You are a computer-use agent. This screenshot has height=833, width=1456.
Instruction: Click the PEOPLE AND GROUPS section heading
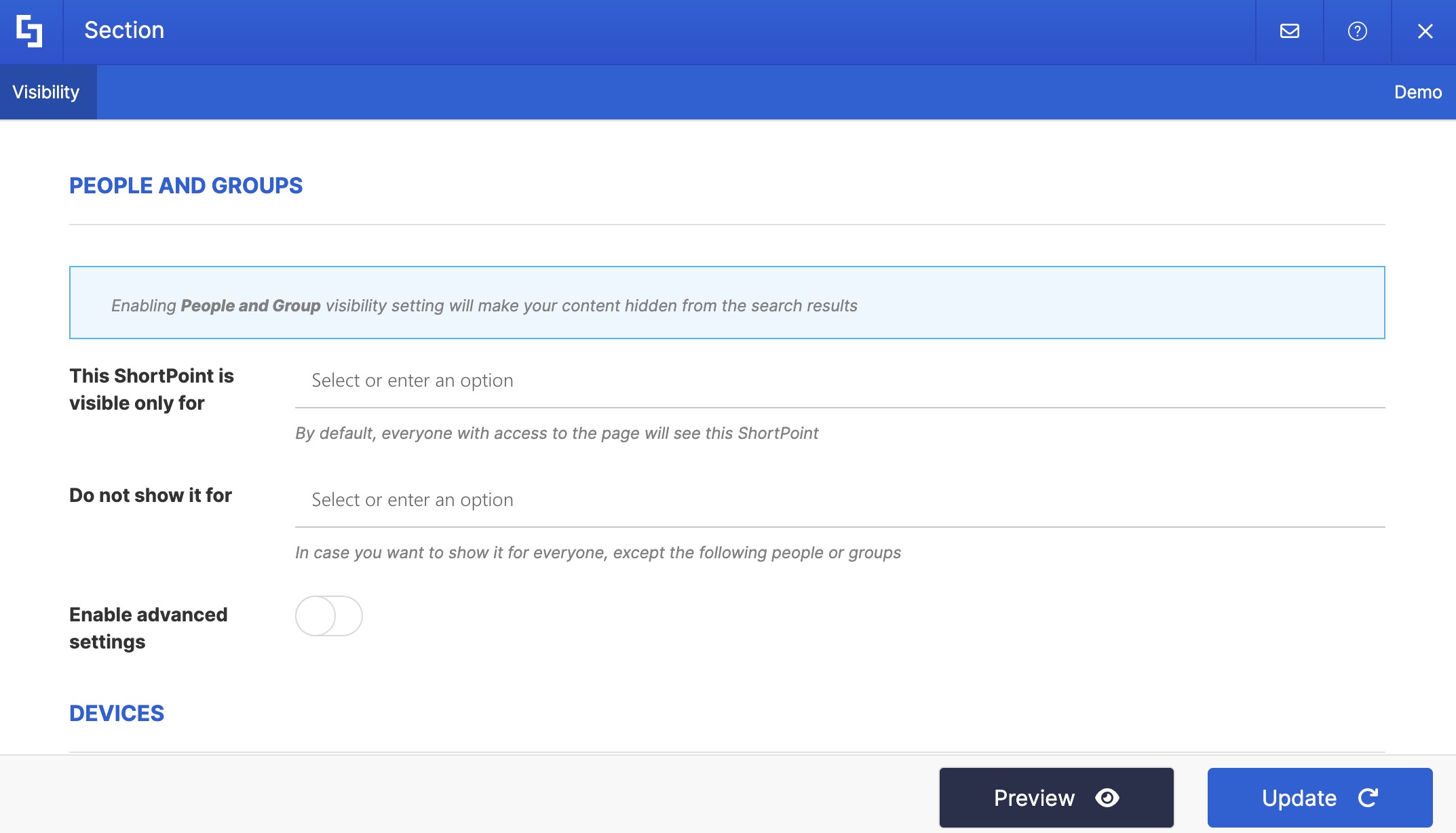(186, 185)
